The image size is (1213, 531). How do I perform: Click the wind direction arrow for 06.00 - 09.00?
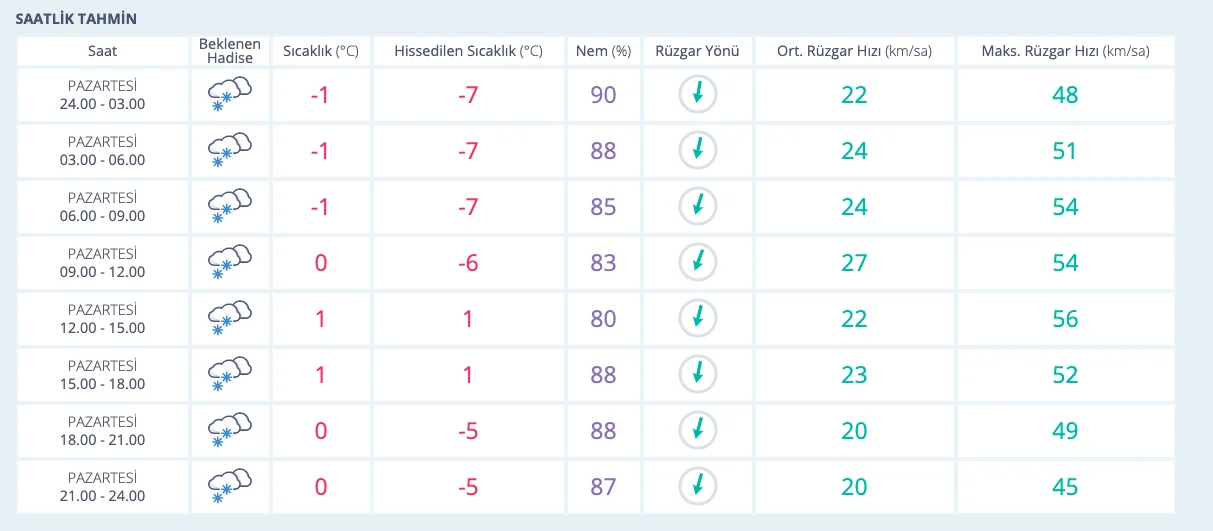point(698,207)
